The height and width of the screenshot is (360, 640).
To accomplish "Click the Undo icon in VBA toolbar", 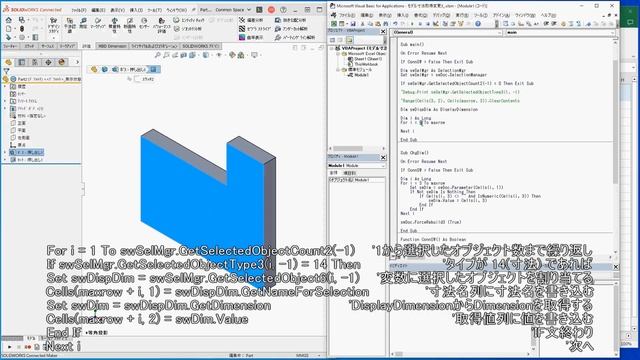I will (395, 24).
